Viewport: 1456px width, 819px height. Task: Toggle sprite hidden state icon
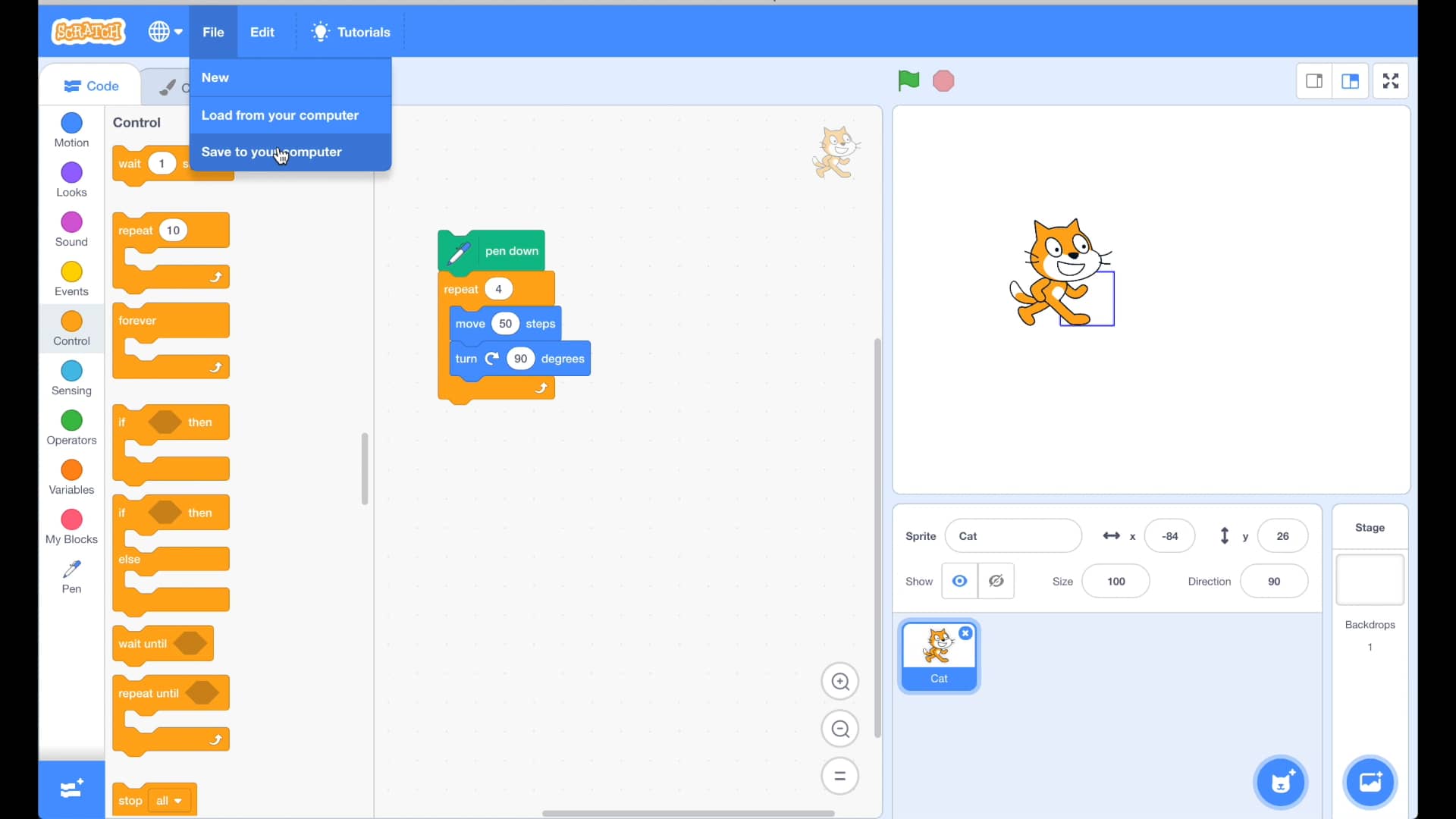pos(995,581)
